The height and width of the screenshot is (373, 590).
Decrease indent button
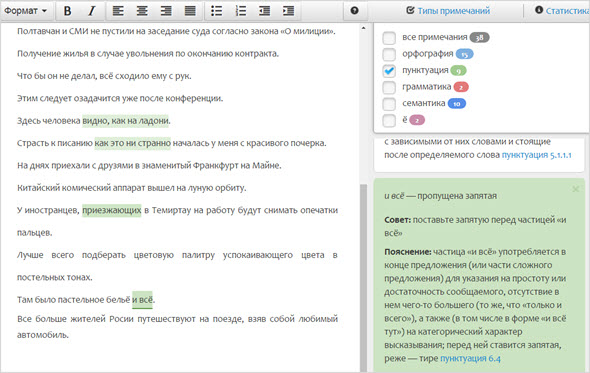coord(265,11)
